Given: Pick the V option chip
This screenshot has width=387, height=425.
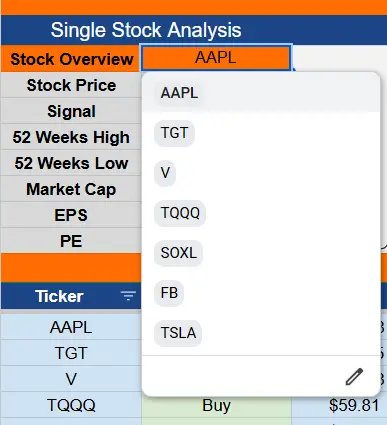Looking at the screenshot, I should coord(165,173).
